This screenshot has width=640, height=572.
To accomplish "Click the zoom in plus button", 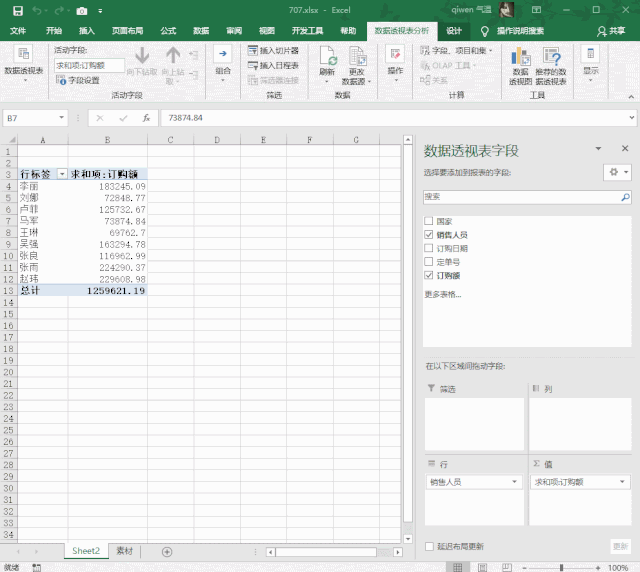I will [x=598, y=568].
